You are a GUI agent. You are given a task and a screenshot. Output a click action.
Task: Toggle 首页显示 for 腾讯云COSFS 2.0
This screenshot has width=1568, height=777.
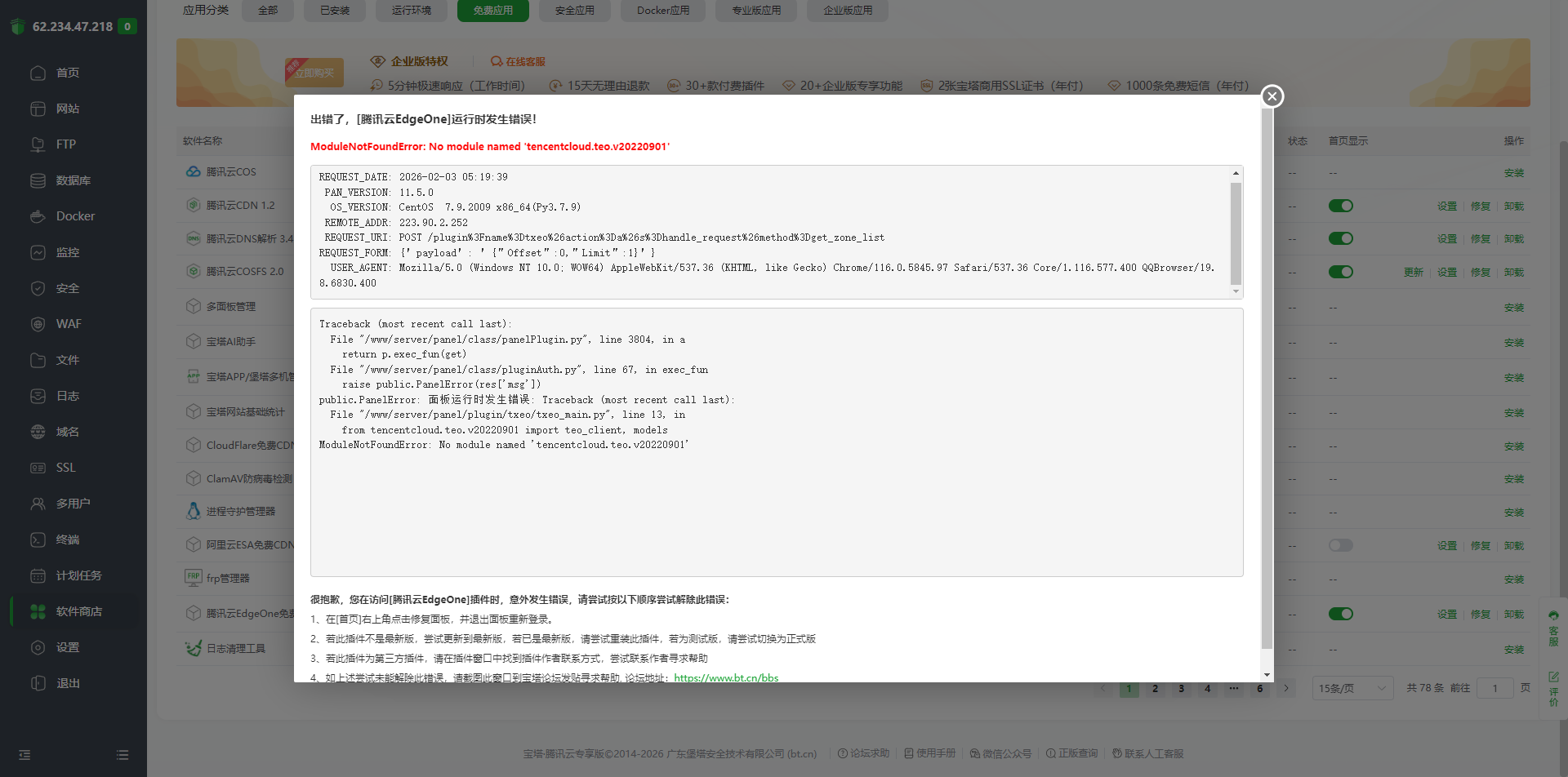point(1341,272)
